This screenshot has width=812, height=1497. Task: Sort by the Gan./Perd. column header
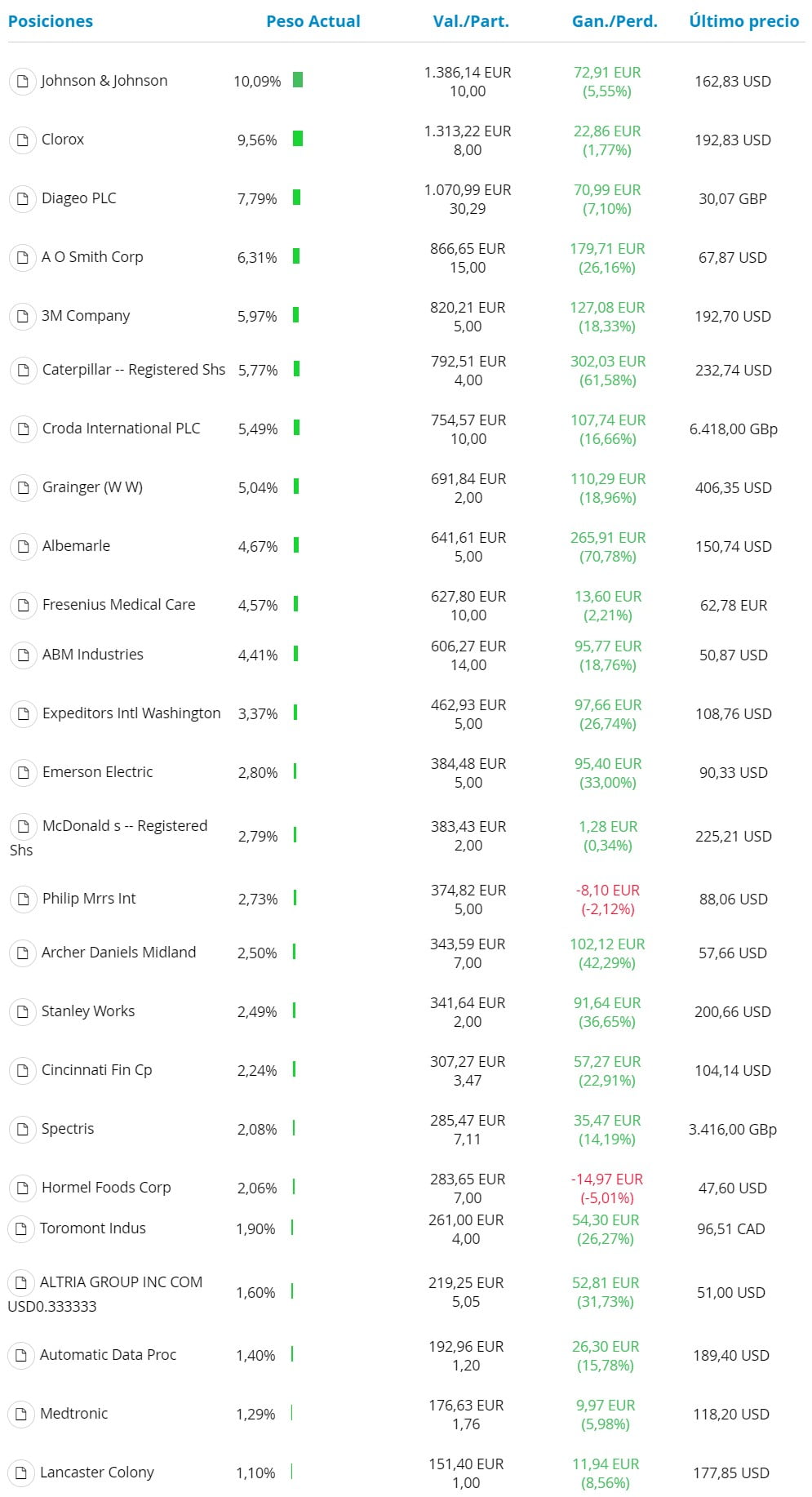coord(615,21)
